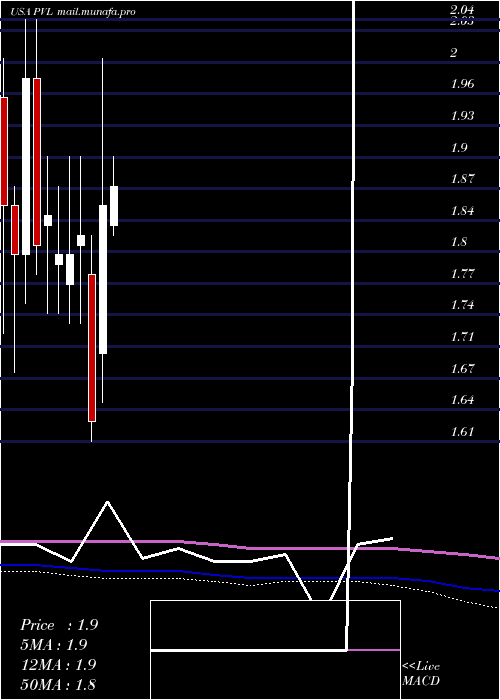This screenshot has width=500, height=700.
Task: Click the 'USA PVL mail.munafa.pro' chart title
Action: point(73,12)
